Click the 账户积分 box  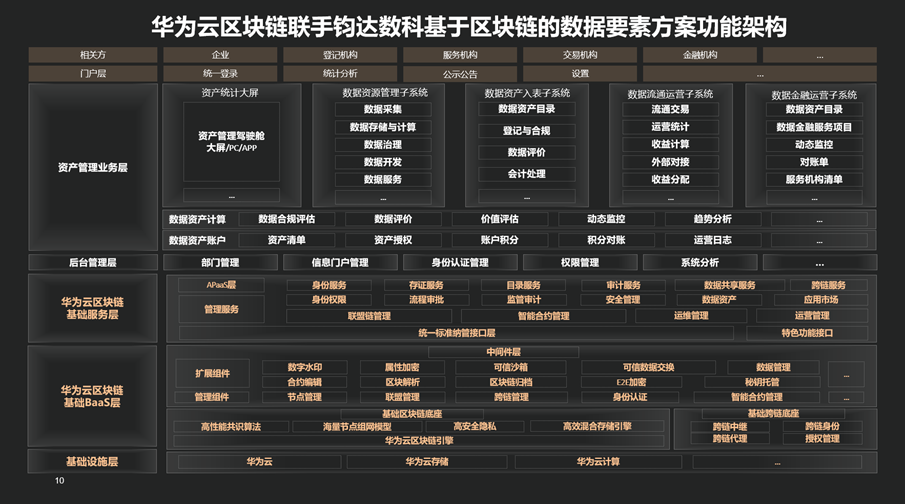coord(500,240)
